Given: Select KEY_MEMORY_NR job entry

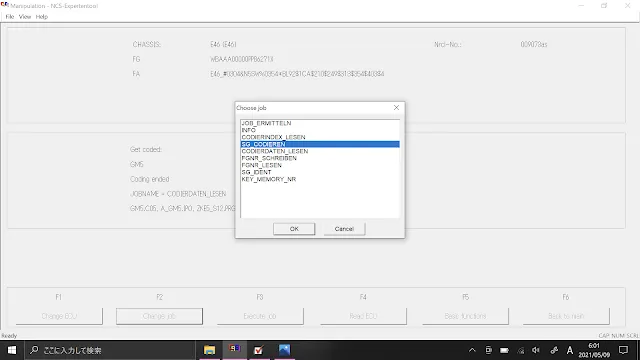Looking at the screenshot, I should click(320, 179).
